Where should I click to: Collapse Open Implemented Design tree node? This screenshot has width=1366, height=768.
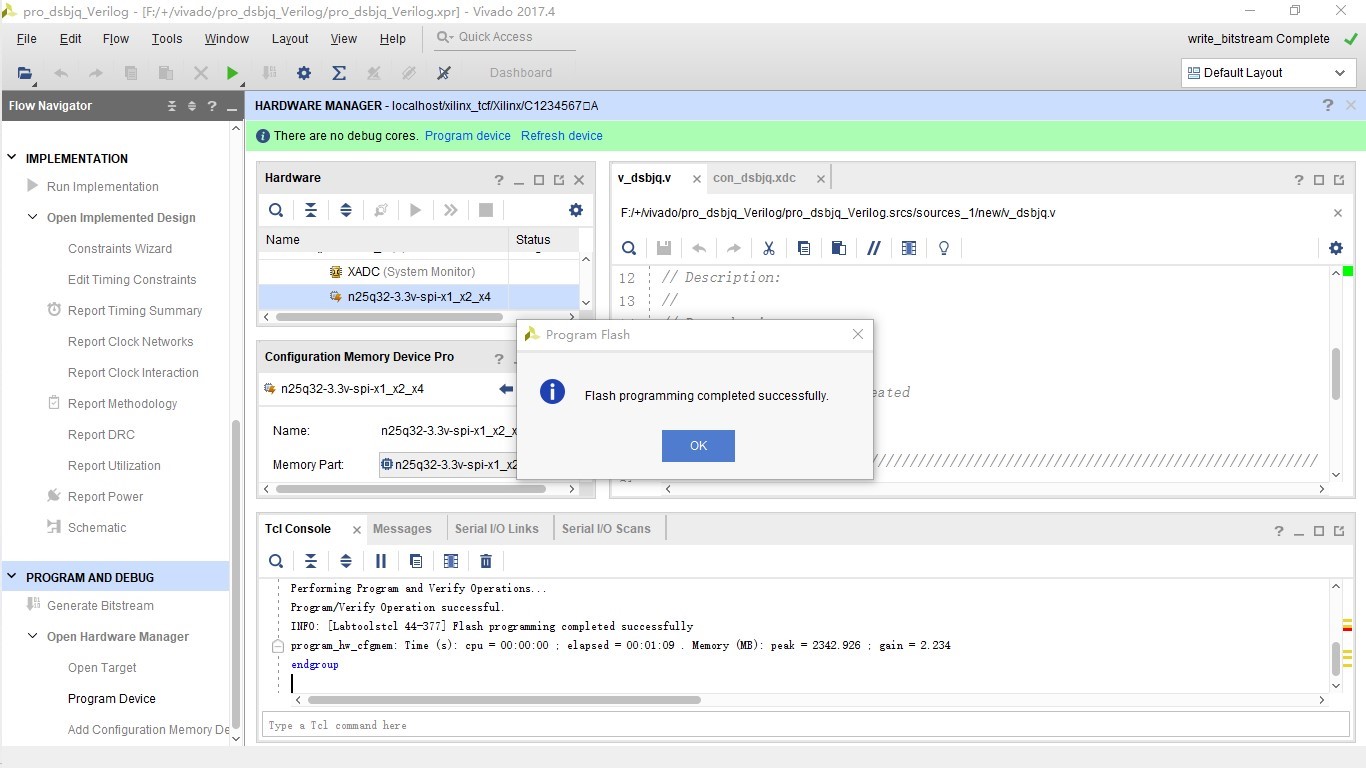(x=33, y=217)
